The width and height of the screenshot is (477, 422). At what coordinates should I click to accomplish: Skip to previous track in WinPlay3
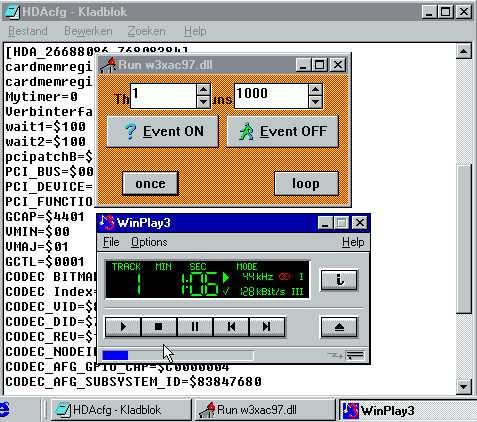point(231,327)
